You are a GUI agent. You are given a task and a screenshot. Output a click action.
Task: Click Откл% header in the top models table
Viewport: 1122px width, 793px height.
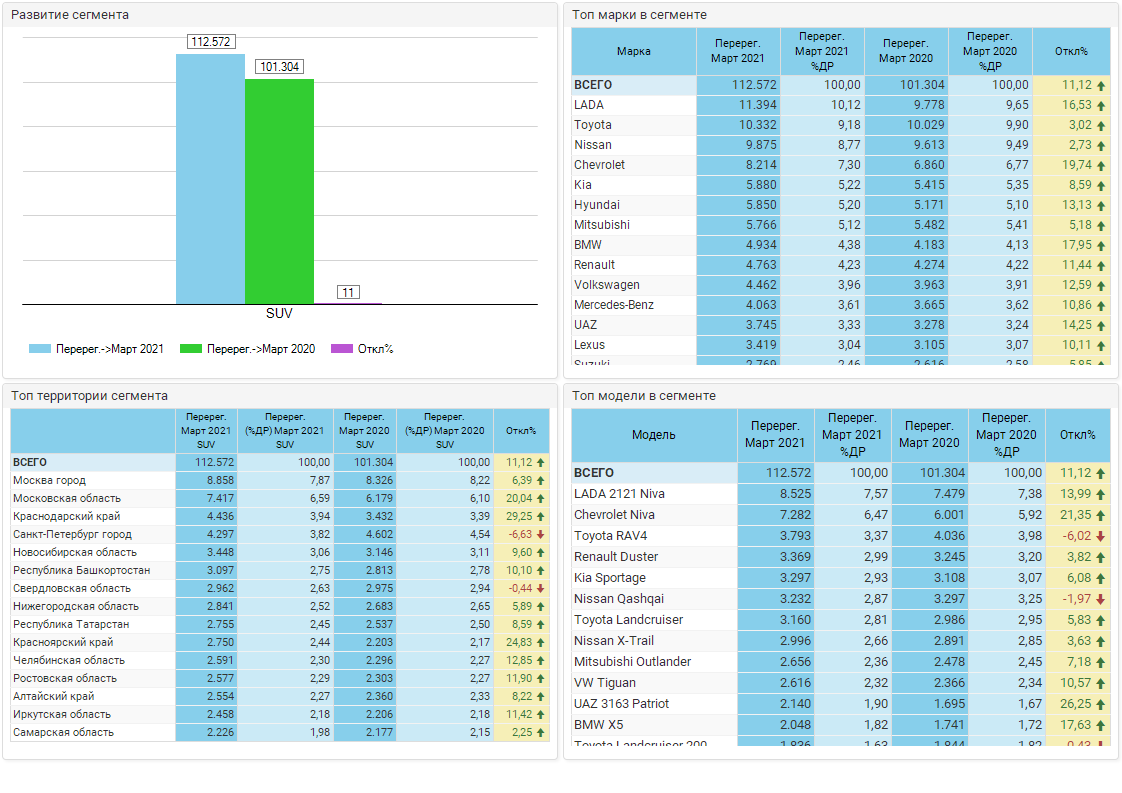[1077, 435]
